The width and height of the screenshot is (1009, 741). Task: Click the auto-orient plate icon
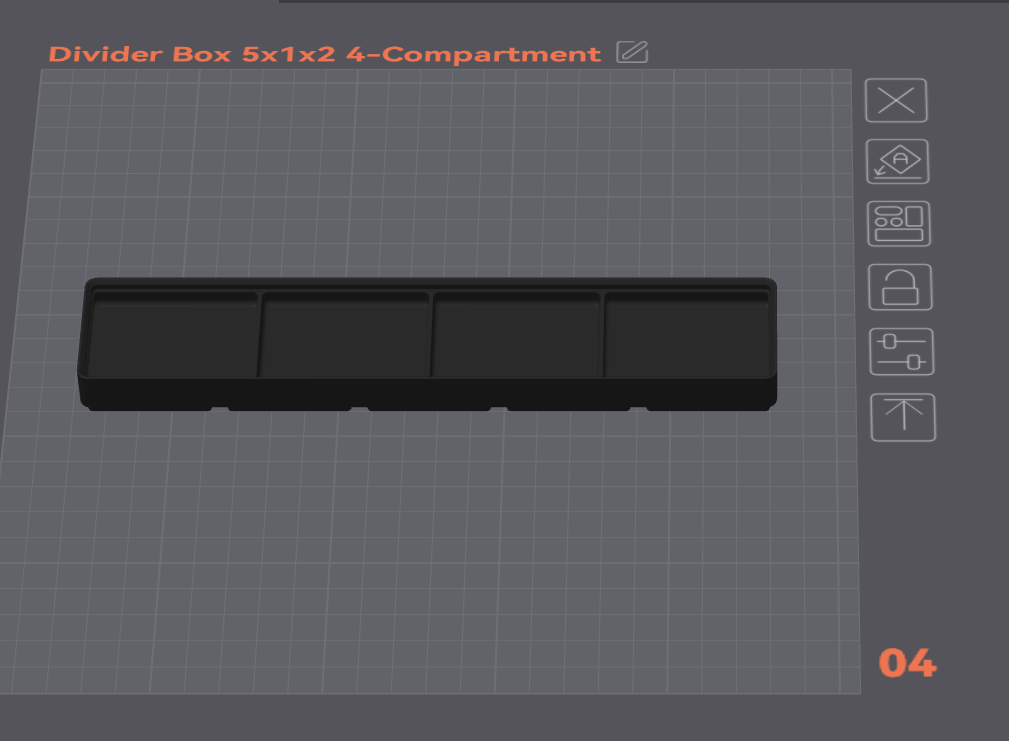898,161
